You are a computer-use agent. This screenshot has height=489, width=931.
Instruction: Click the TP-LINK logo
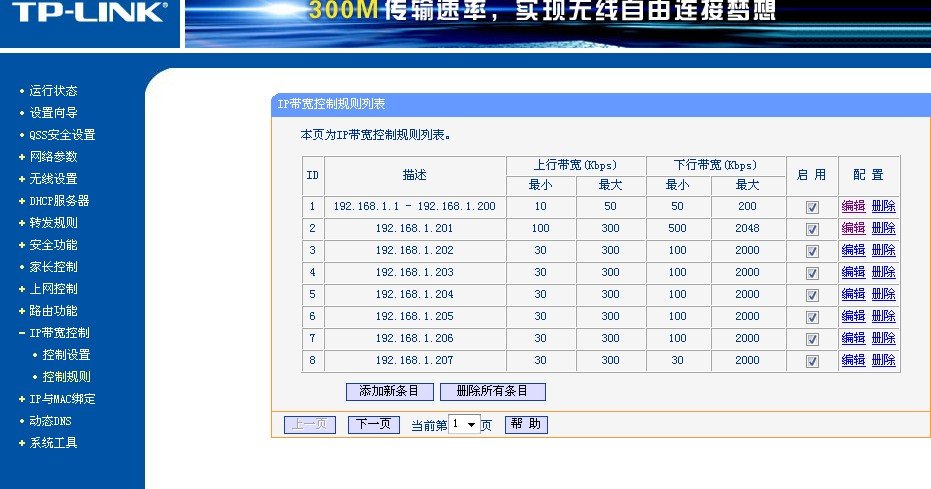click(89, 12)
